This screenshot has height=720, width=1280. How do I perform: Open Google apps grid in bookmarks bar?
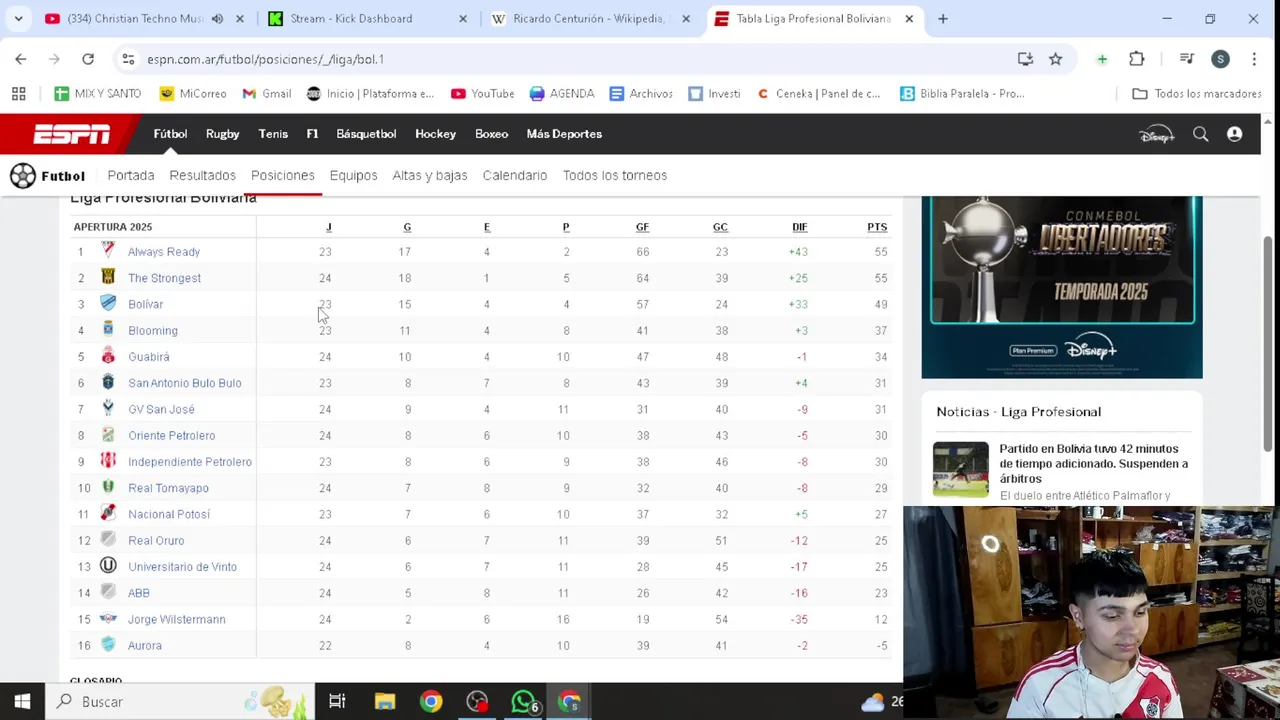(x=18, y=94)
